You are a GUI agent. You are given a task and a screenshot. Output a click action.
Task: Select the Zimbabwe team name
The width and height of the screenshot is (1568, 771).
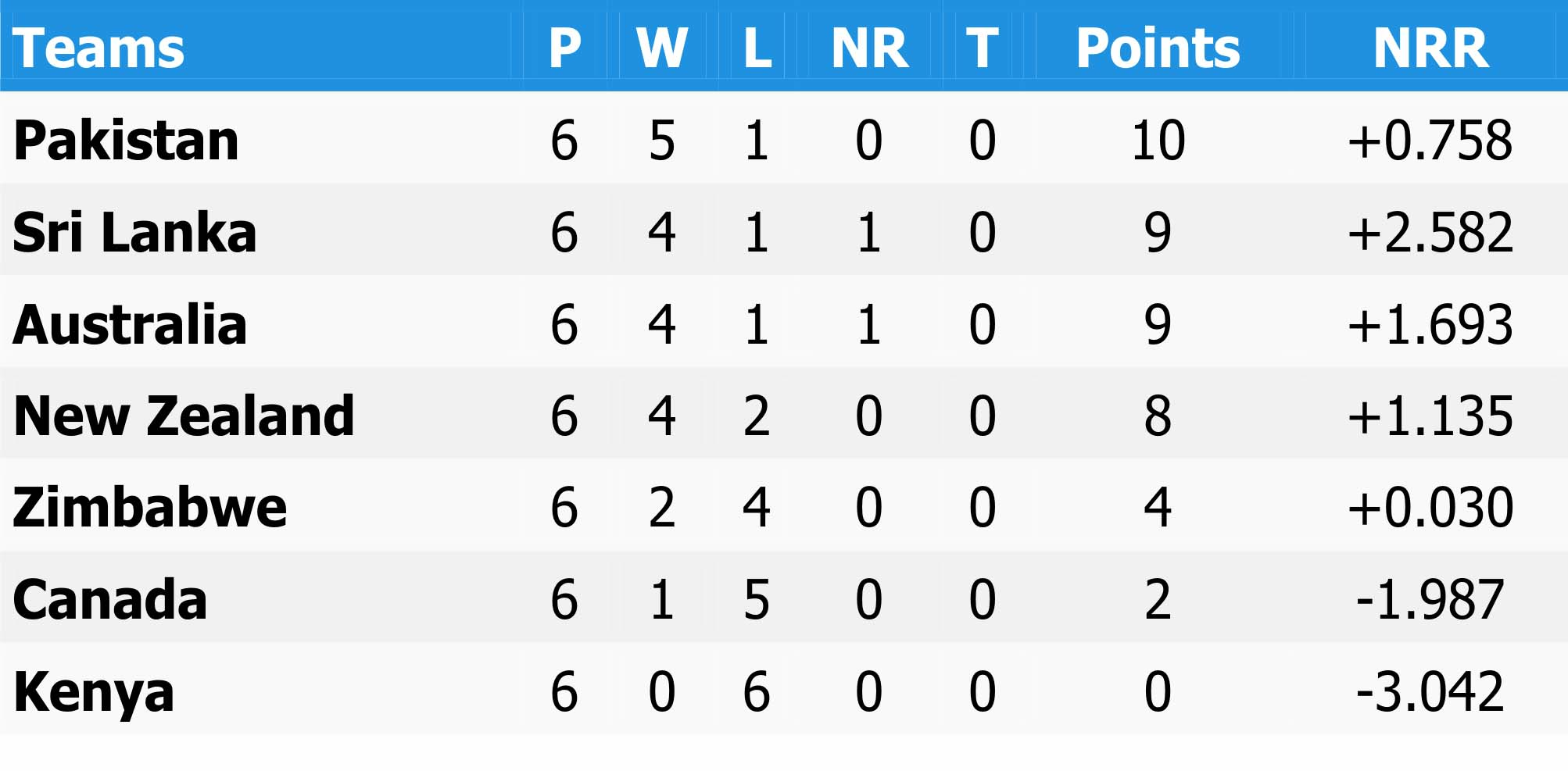point(150,508)
